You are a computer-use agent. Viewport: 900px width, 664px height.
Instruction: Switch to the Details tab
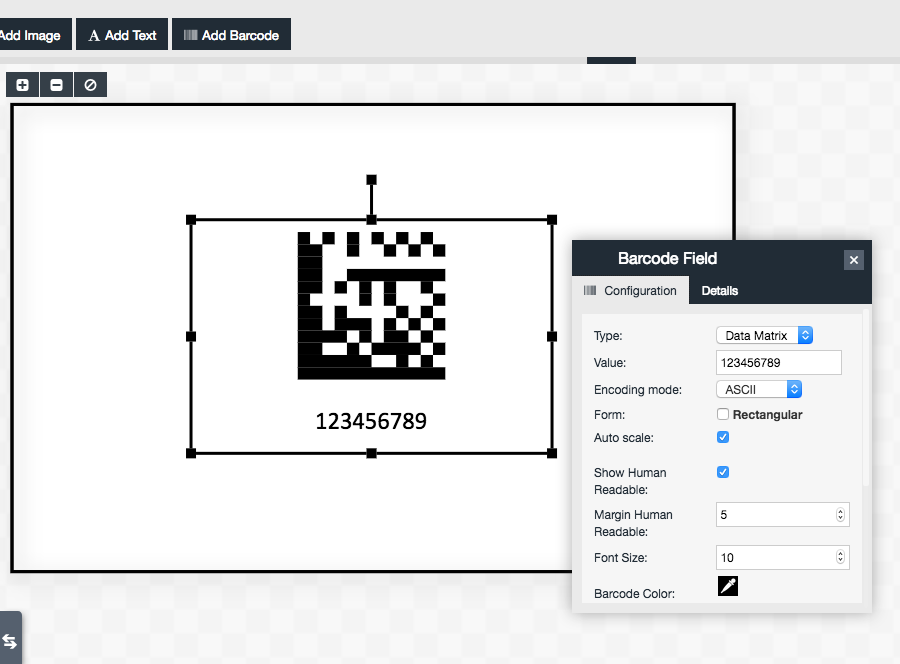pyautogui.click(x=720, y=291)
